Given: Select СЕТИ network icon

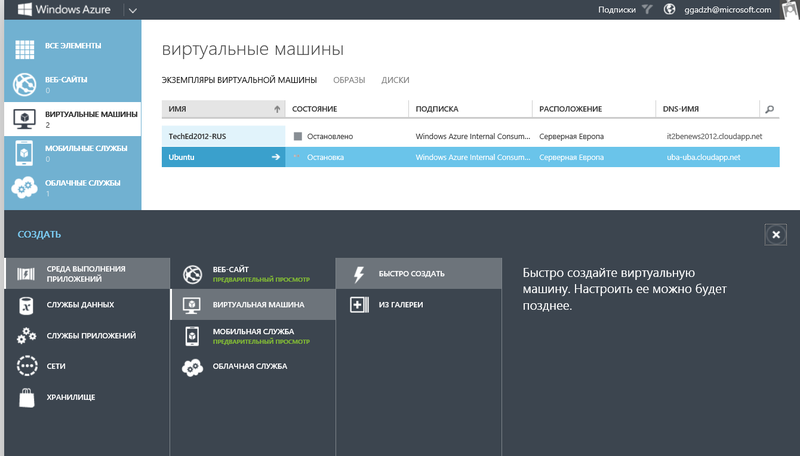Looking at the screenshot, I should 27,366.
